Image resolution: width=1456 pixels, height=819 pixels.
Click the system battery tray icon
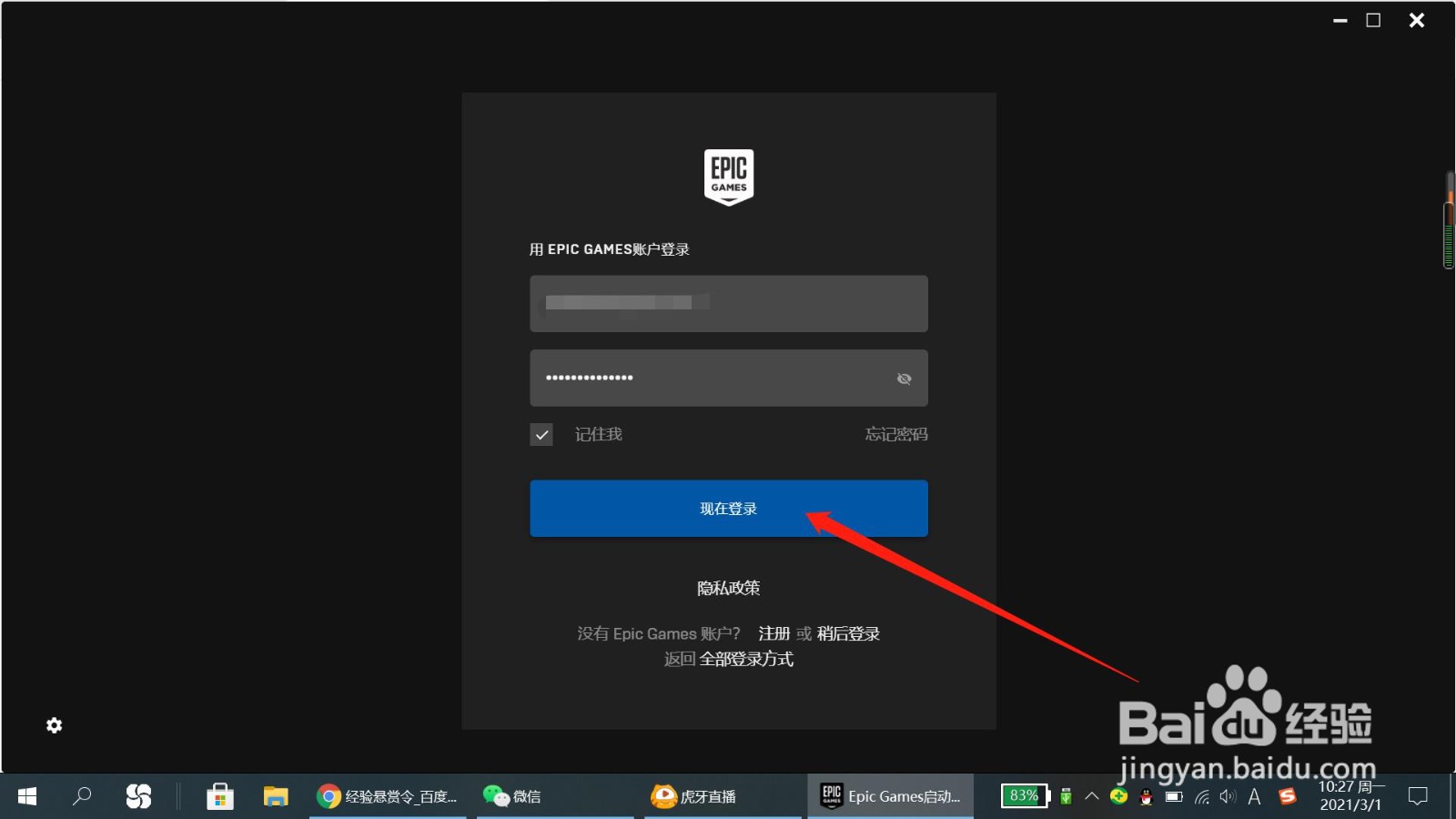coord(1174,797)
